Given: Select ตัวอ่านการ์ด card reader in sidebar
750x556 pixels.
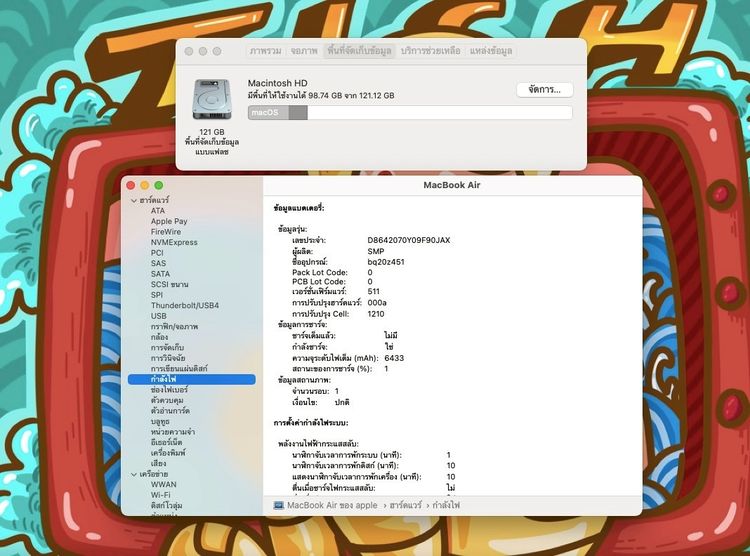Looking at the screenshot, I should [170, 411].
